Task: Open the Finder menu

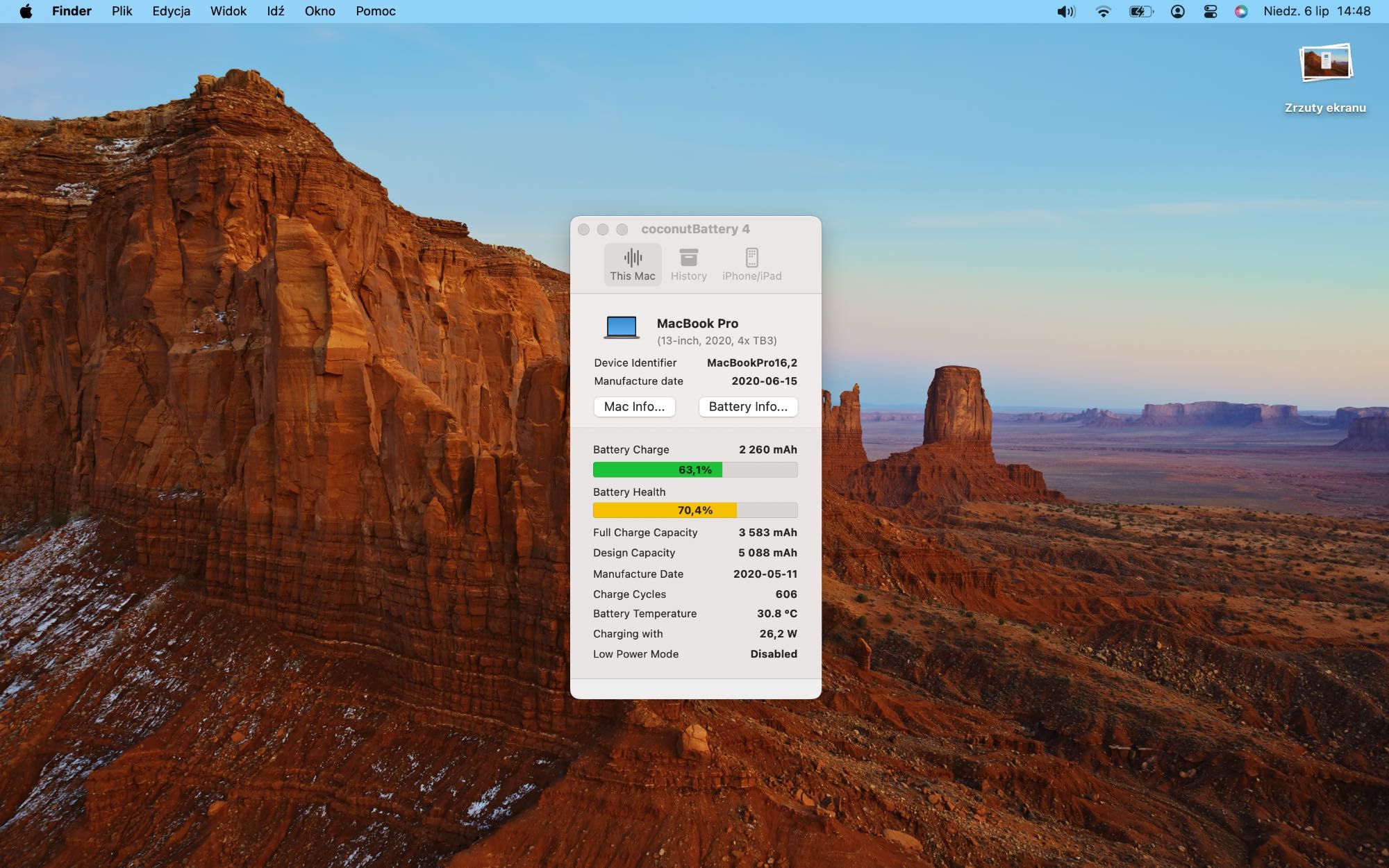Action: coord(72,11)
